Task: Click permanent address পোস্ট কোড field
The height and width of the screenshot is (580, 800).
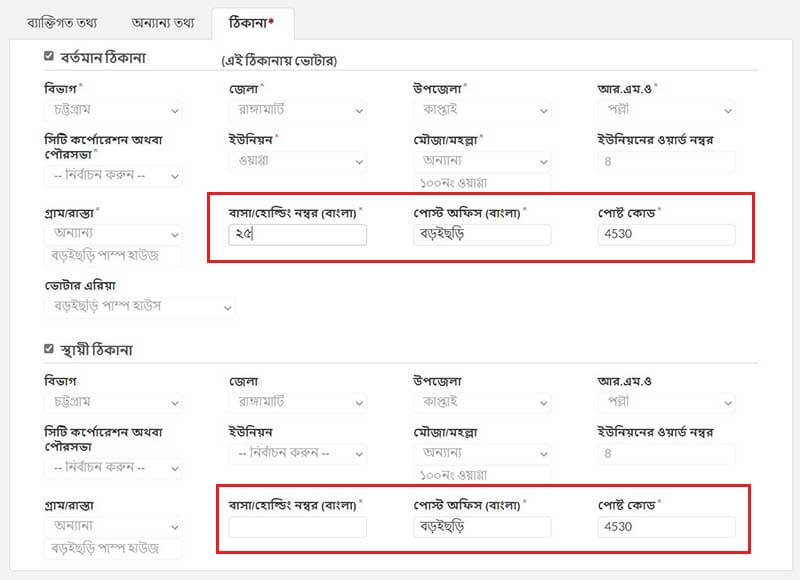Action: (666, 527)
